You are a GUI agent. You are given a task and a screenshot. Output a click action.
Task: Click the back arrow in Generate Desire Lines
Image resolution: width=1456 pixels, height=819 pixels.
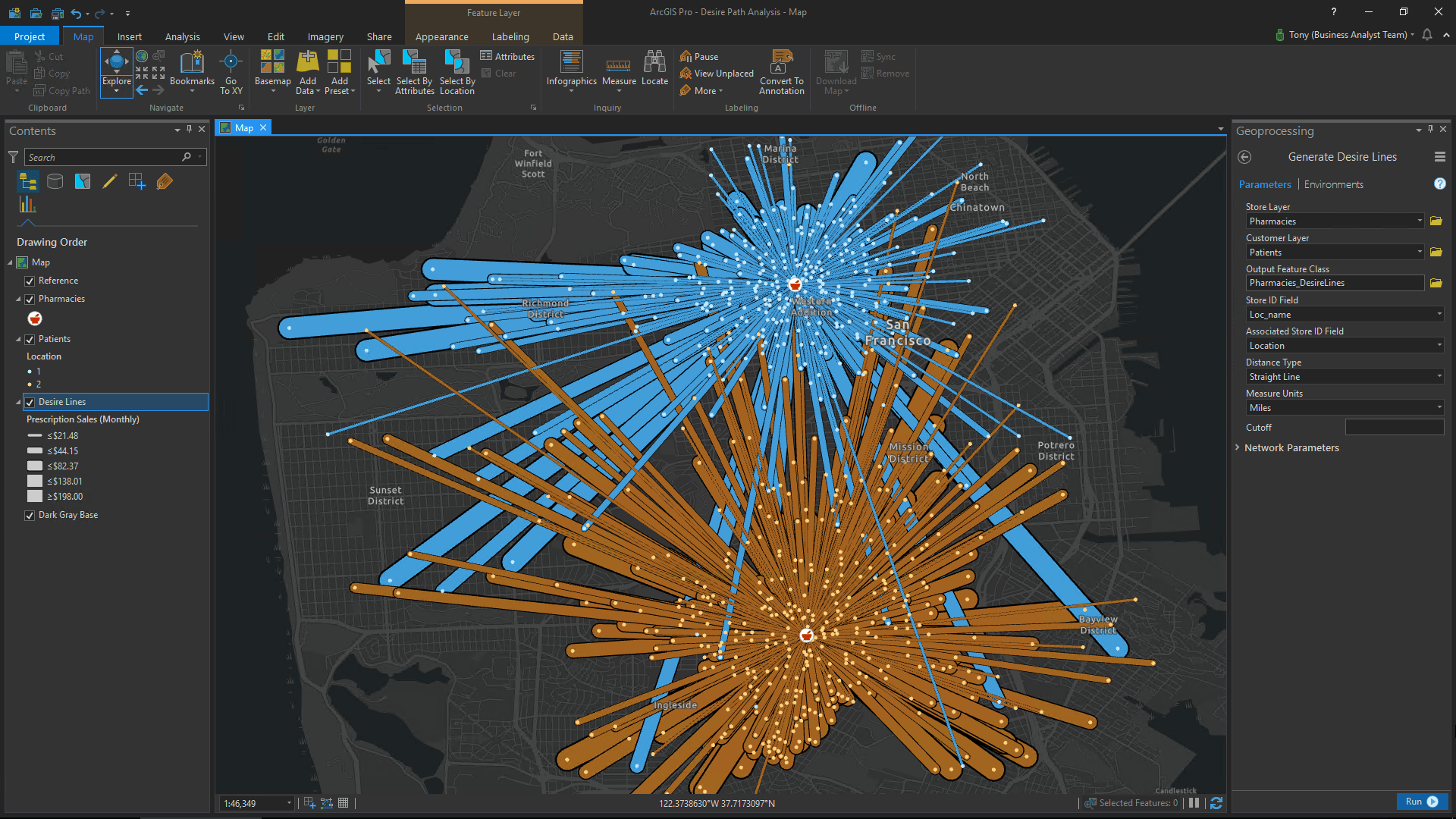1244,157
